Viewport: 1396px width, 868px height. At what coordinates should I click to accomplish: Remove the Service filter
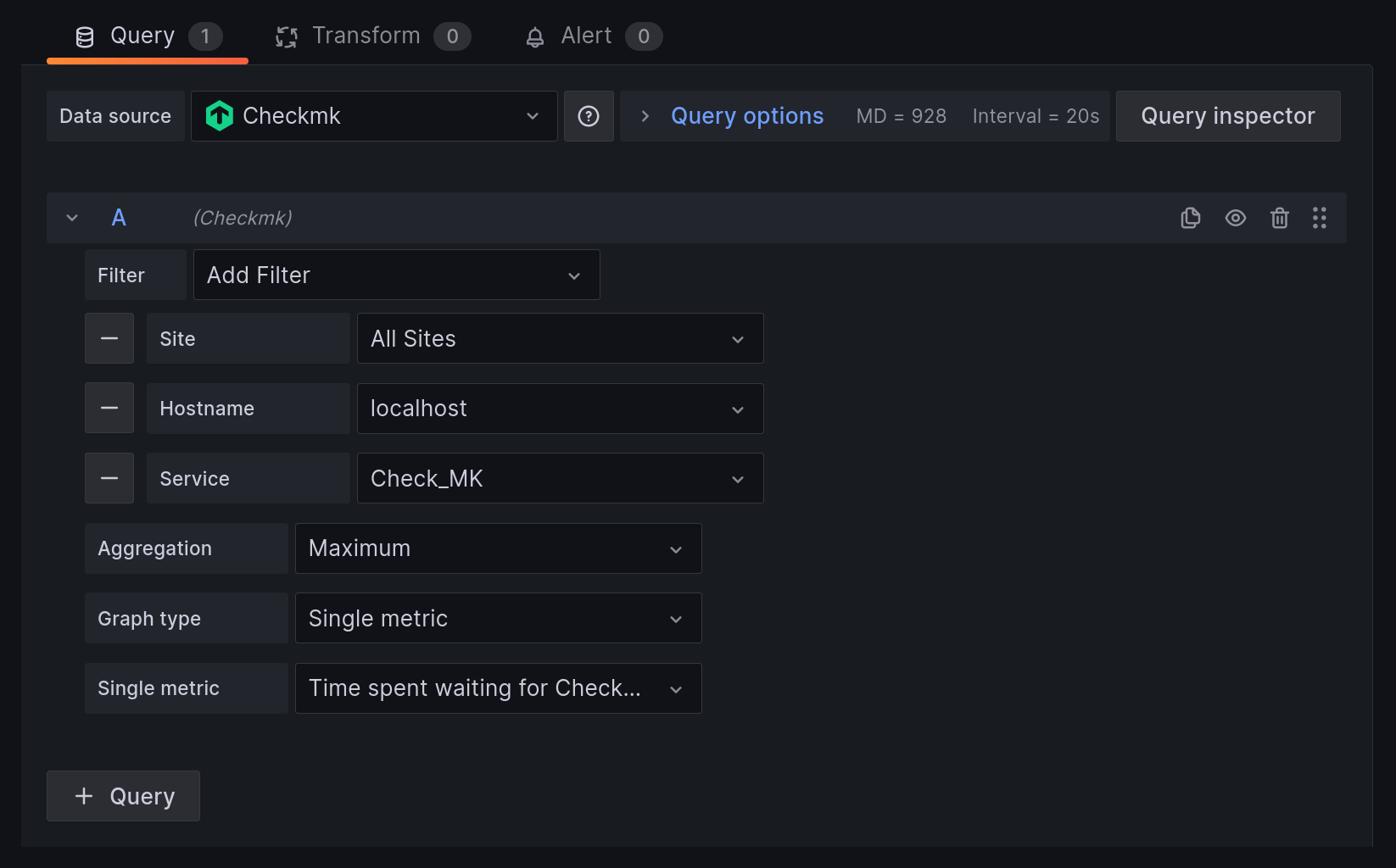point(109,478)
